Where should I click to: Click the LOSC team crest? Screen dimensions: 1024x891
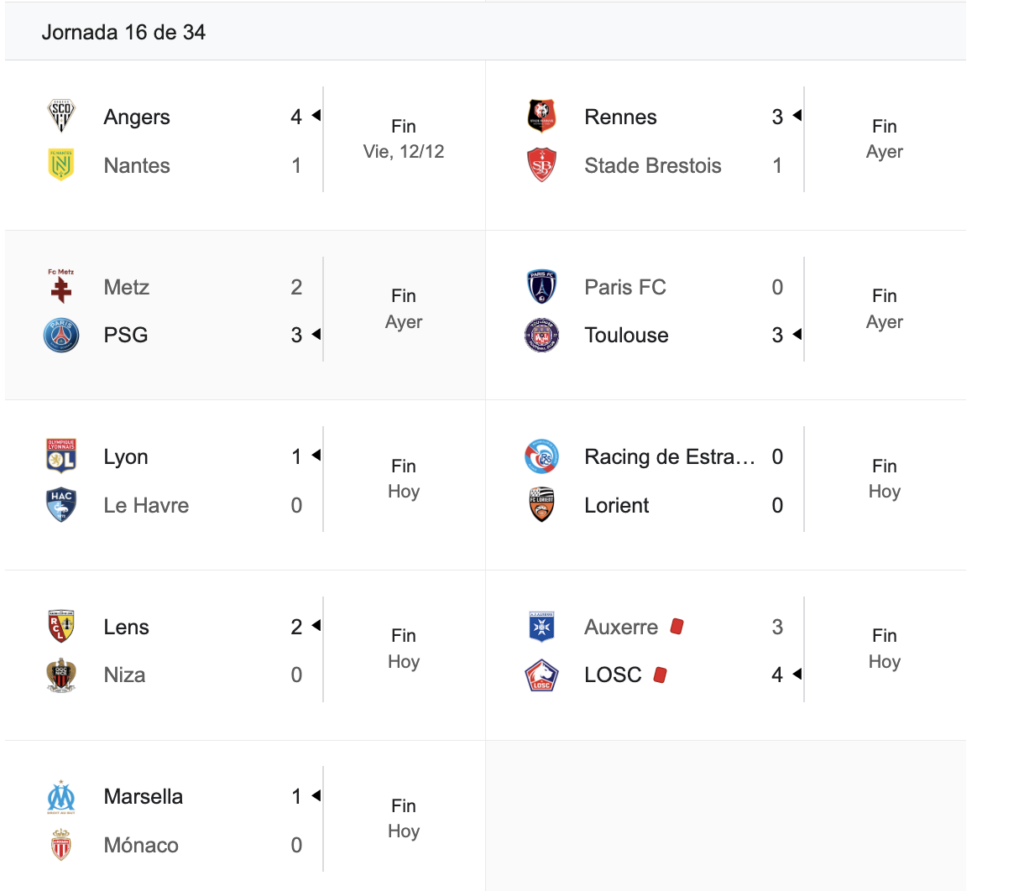542,676
